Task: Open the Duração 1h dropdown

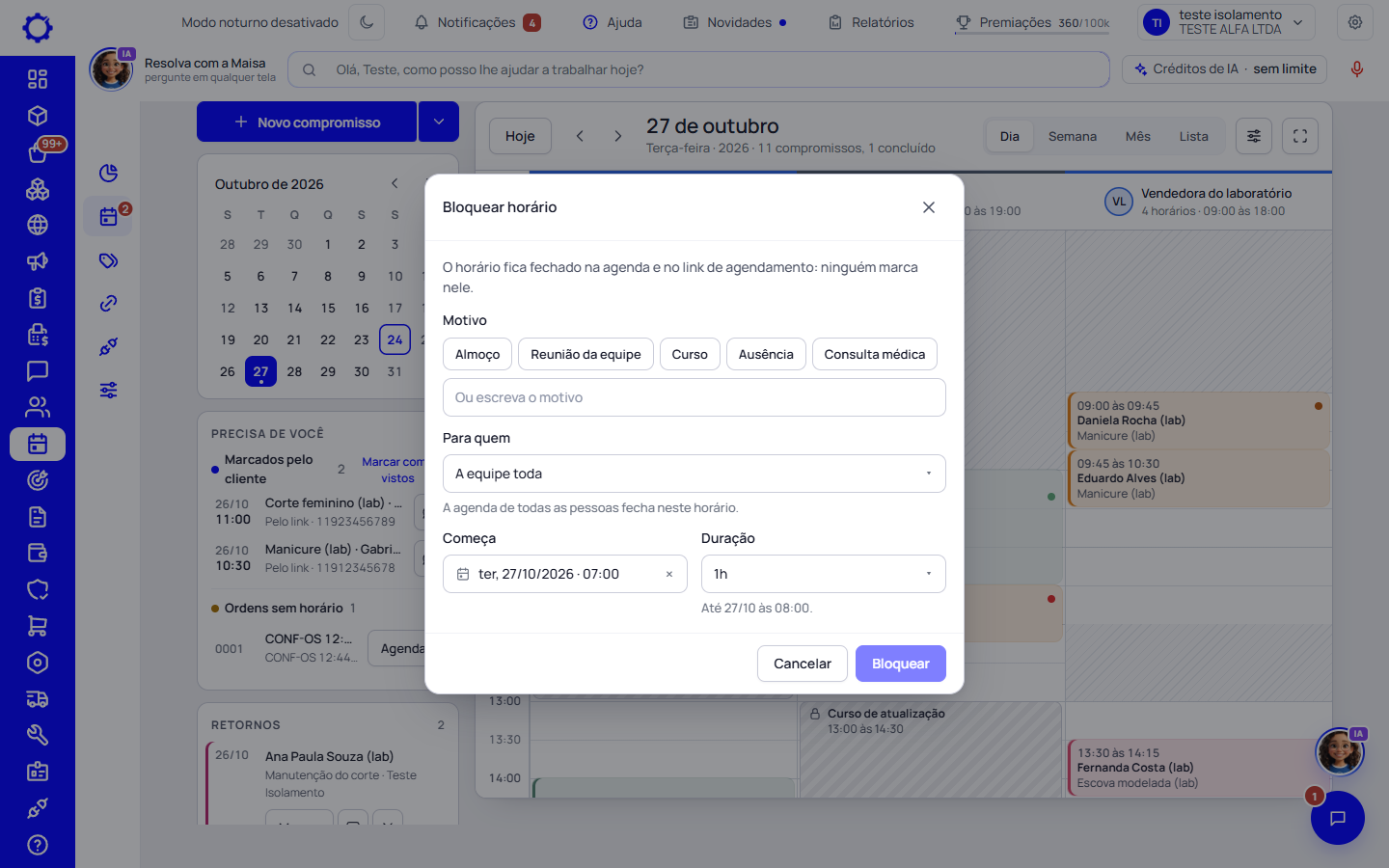Action: 824,574
